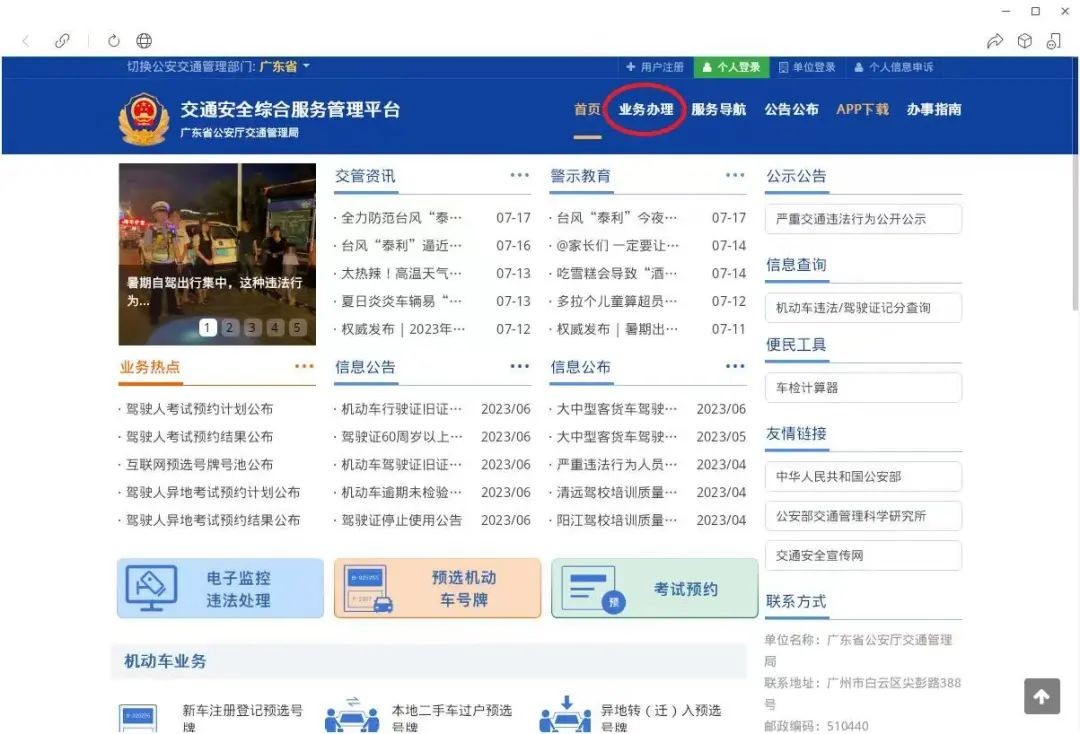Image resolution: width=1080 pixels, height=734 pixels.
Task: Click the refresh page icon
Action: [x=114, y=41]
